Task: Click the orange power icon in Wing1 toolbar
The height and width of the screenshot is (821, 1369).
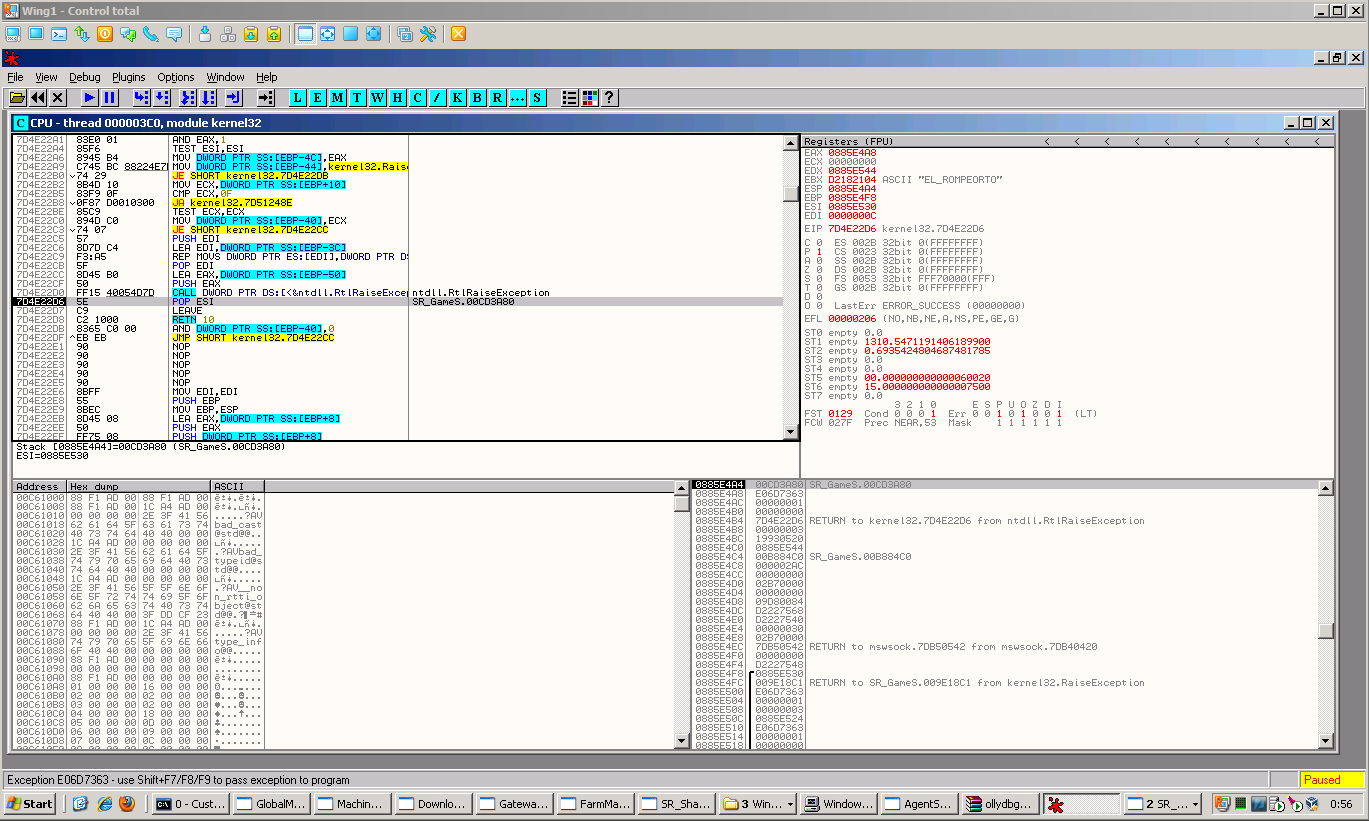Action: (x=105, y=33)
